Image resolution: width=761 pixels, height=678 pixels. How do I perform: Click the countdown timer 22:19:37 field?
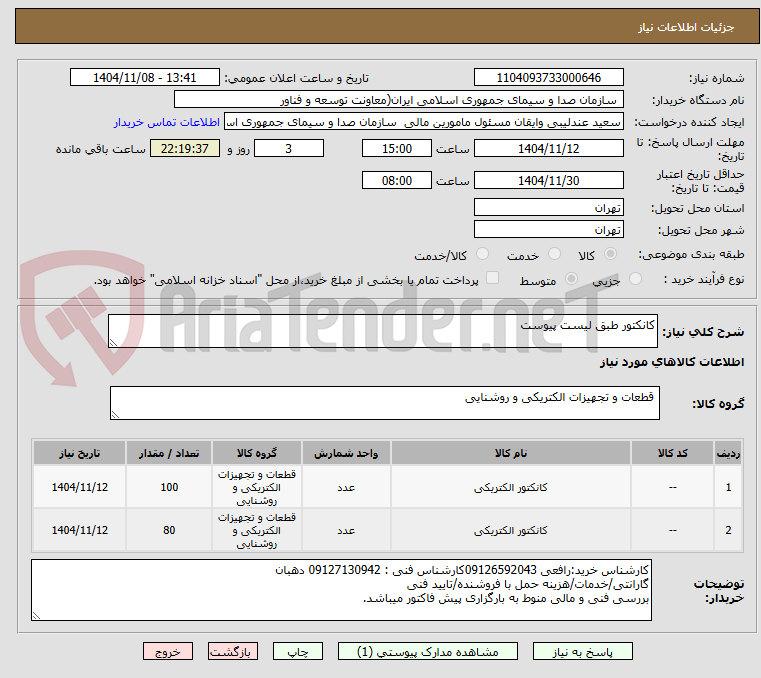point(184,149)
